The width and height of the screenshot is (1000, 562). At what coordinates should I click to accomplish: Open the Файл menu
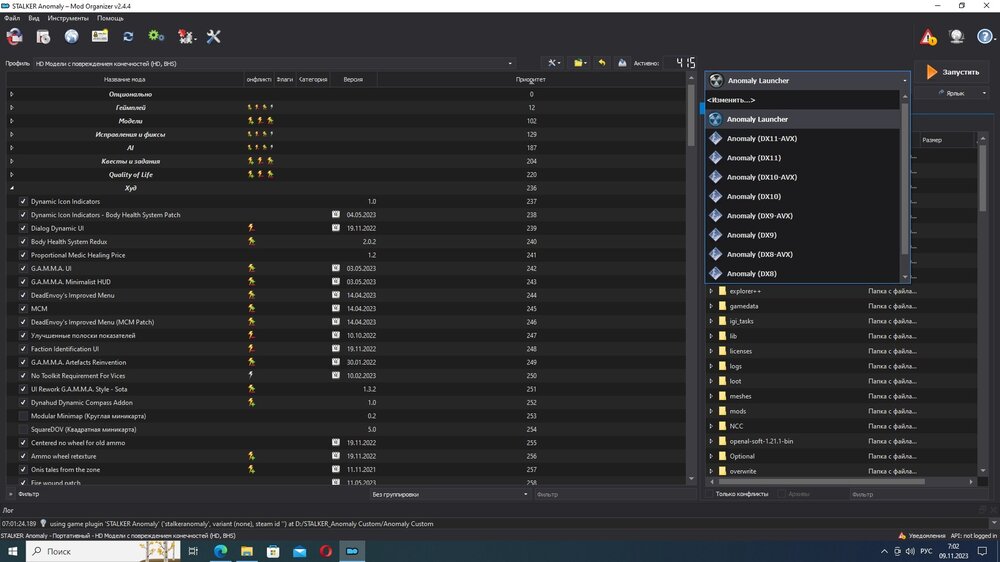(12, 18)
